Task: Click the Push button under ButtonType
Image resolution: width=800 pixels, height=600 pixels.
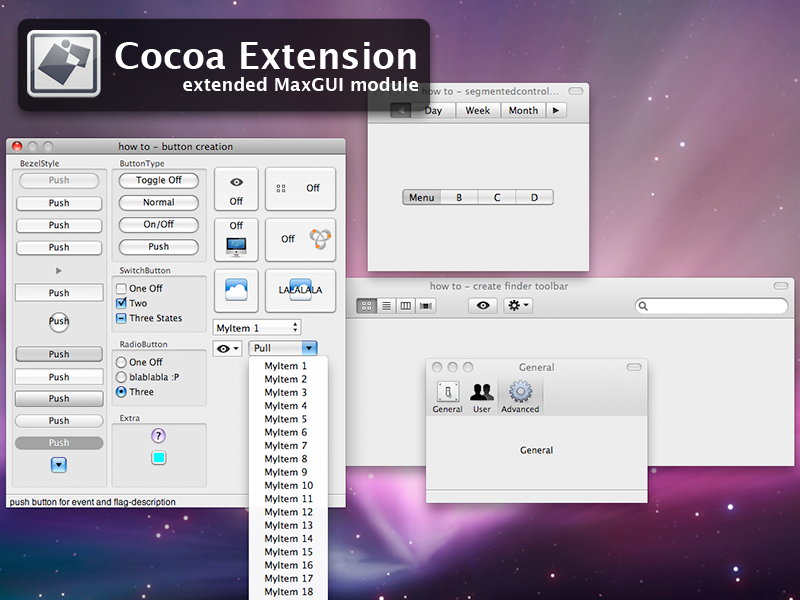Action: click(x=159, y=247)
